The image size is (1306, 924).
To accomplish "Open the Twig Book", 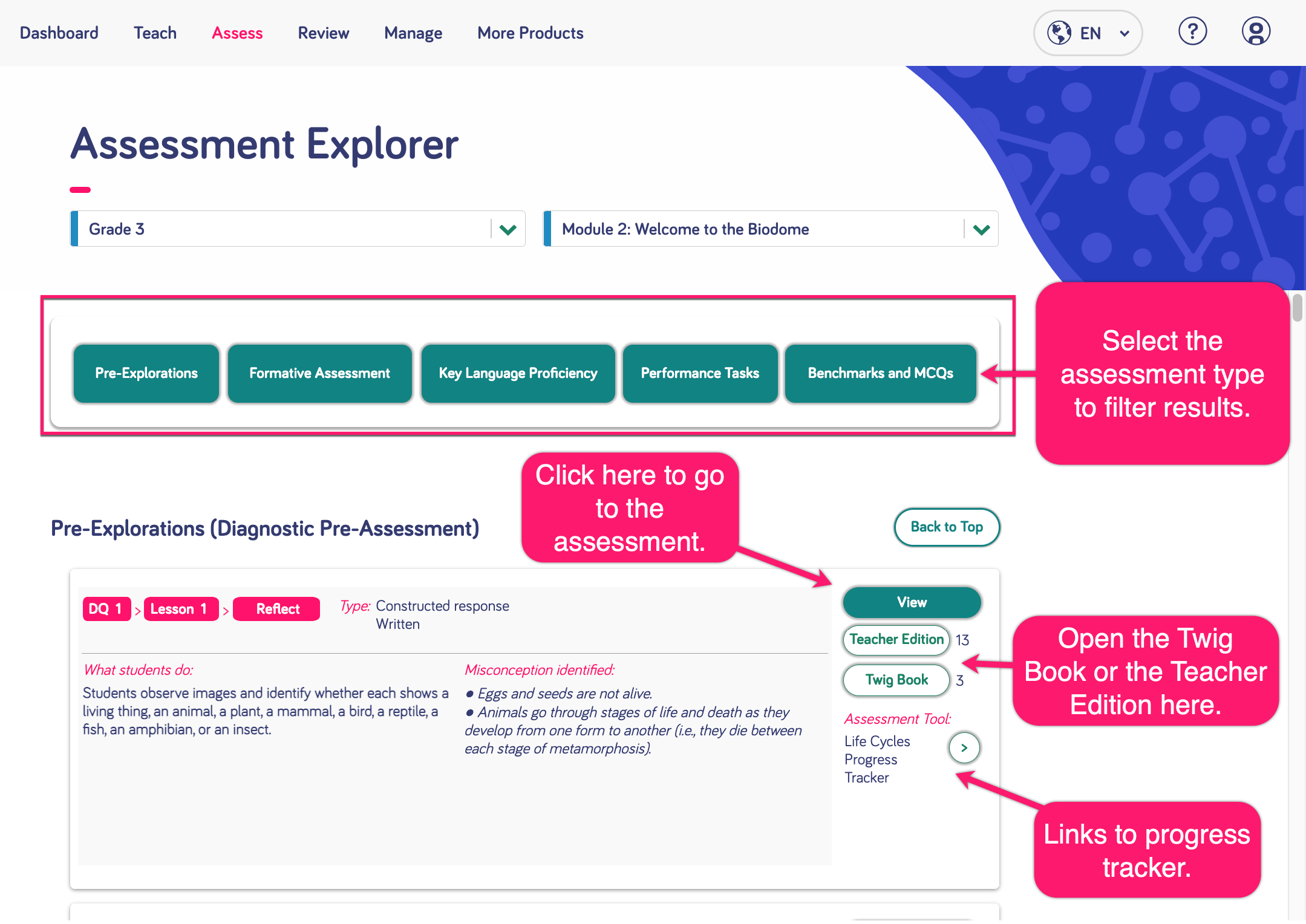I will point(896,680).
